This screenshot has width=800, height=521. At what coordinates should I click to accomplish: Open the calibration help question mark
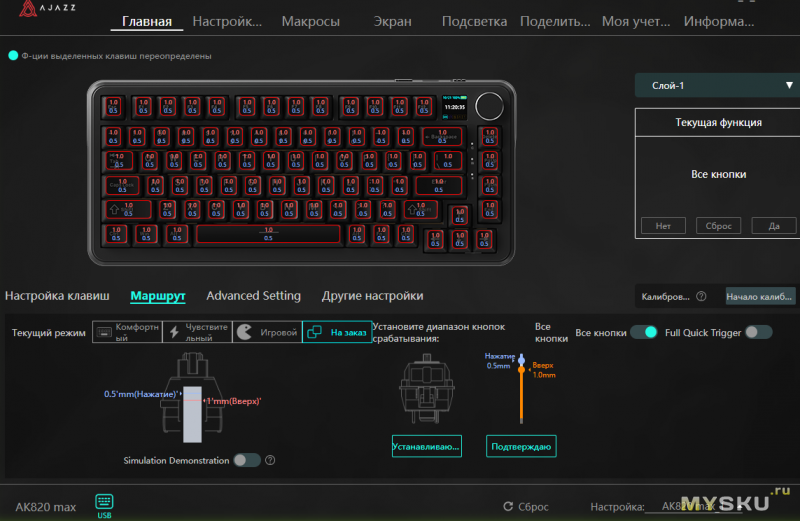coord(702,296)
